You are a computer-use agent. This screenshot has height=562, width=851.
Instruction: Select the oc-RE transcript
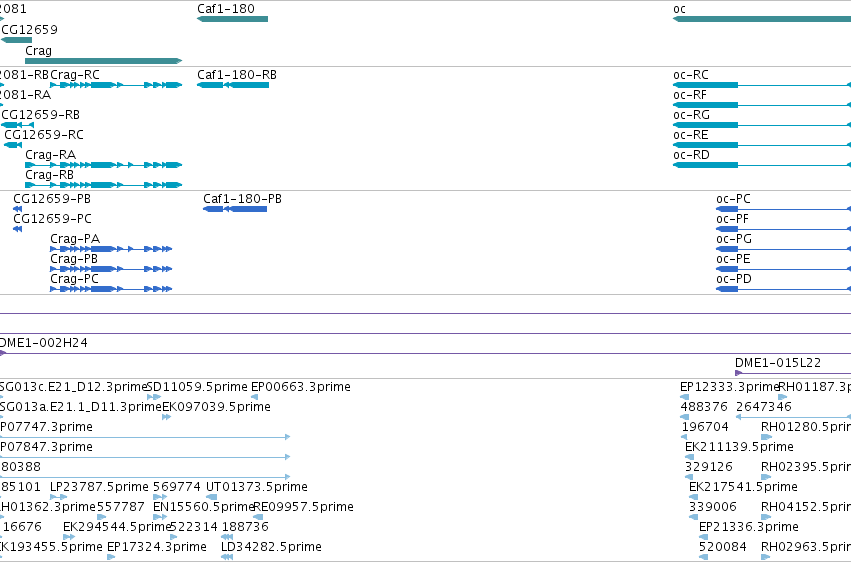click(762, 145)
